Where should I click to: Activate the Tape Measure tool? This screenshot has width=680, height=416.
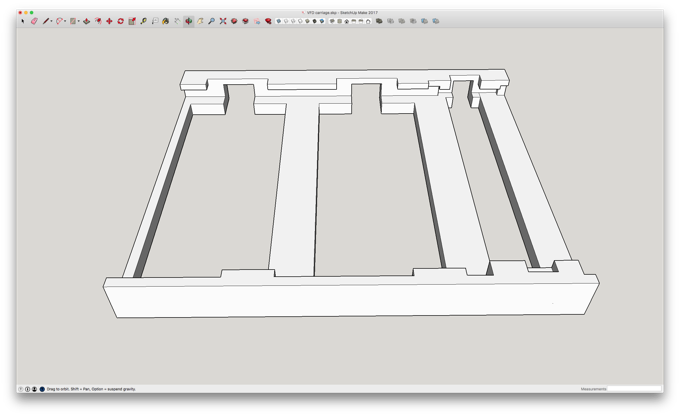click(x=144, y=21)
